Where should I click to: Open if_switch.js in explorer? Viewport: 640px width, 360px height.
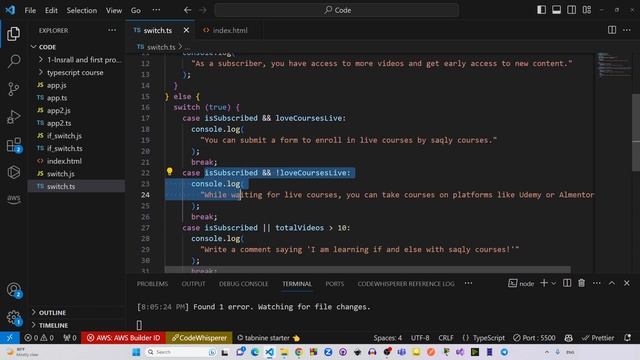tap(76, 136)
